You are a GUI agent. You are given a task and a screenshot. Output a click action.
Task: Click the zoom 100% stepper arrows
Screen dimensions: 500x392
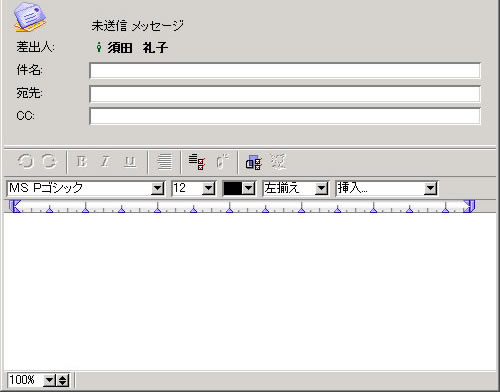63,380
